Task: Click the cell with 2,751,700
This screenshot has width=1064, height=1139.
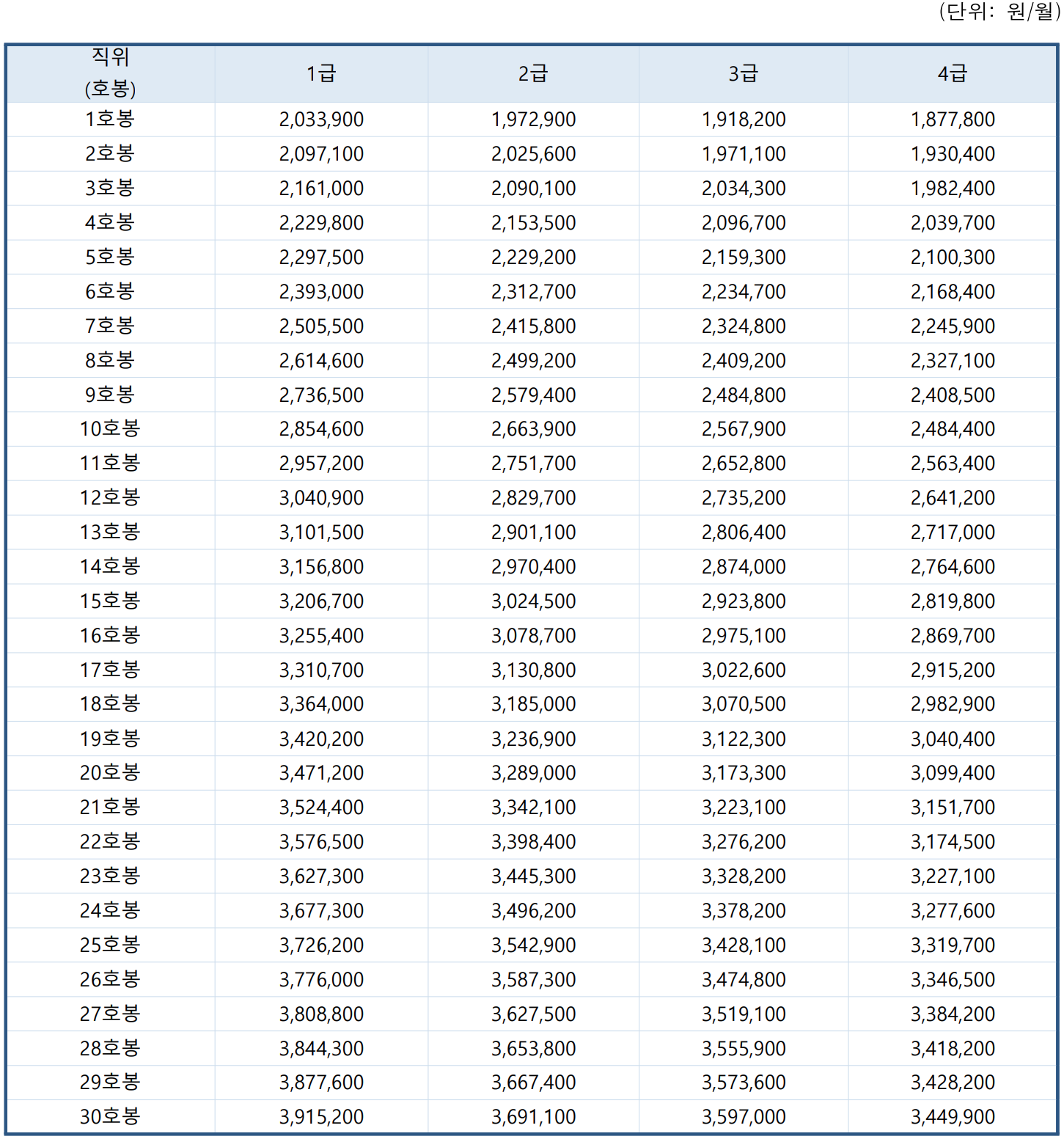Action: (x=533, y=464)
